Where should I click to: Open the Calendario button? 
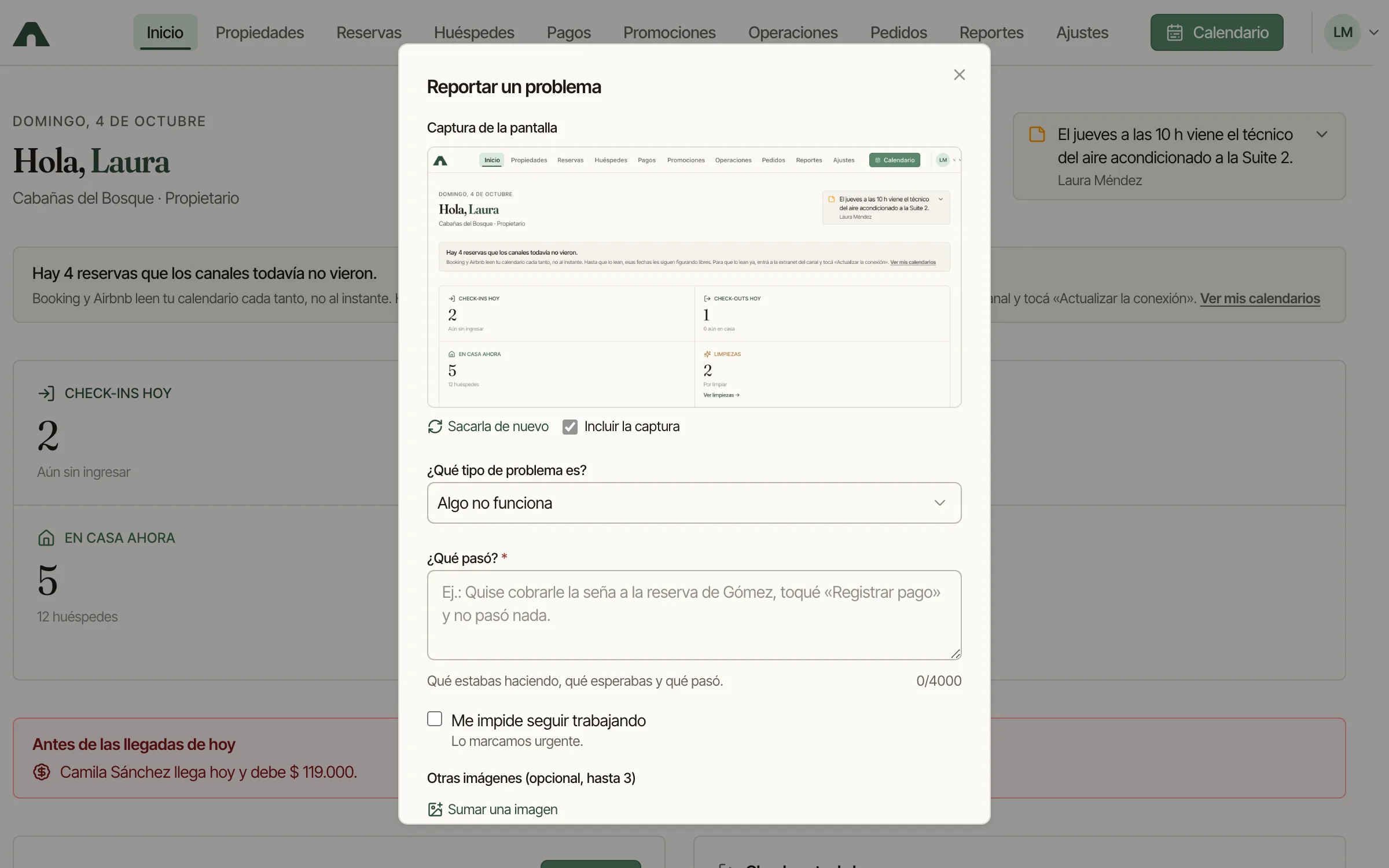click(1217, 32)
